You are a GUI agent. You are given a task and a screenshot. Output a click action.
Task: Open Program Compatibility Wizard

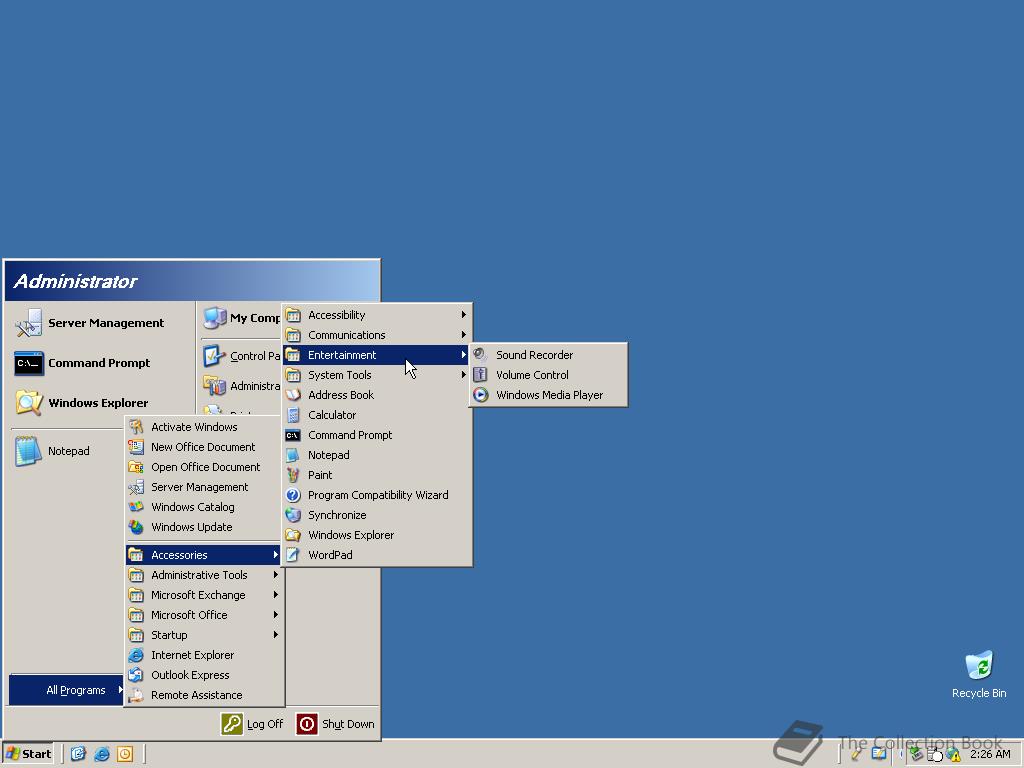[x=377, y=495]
